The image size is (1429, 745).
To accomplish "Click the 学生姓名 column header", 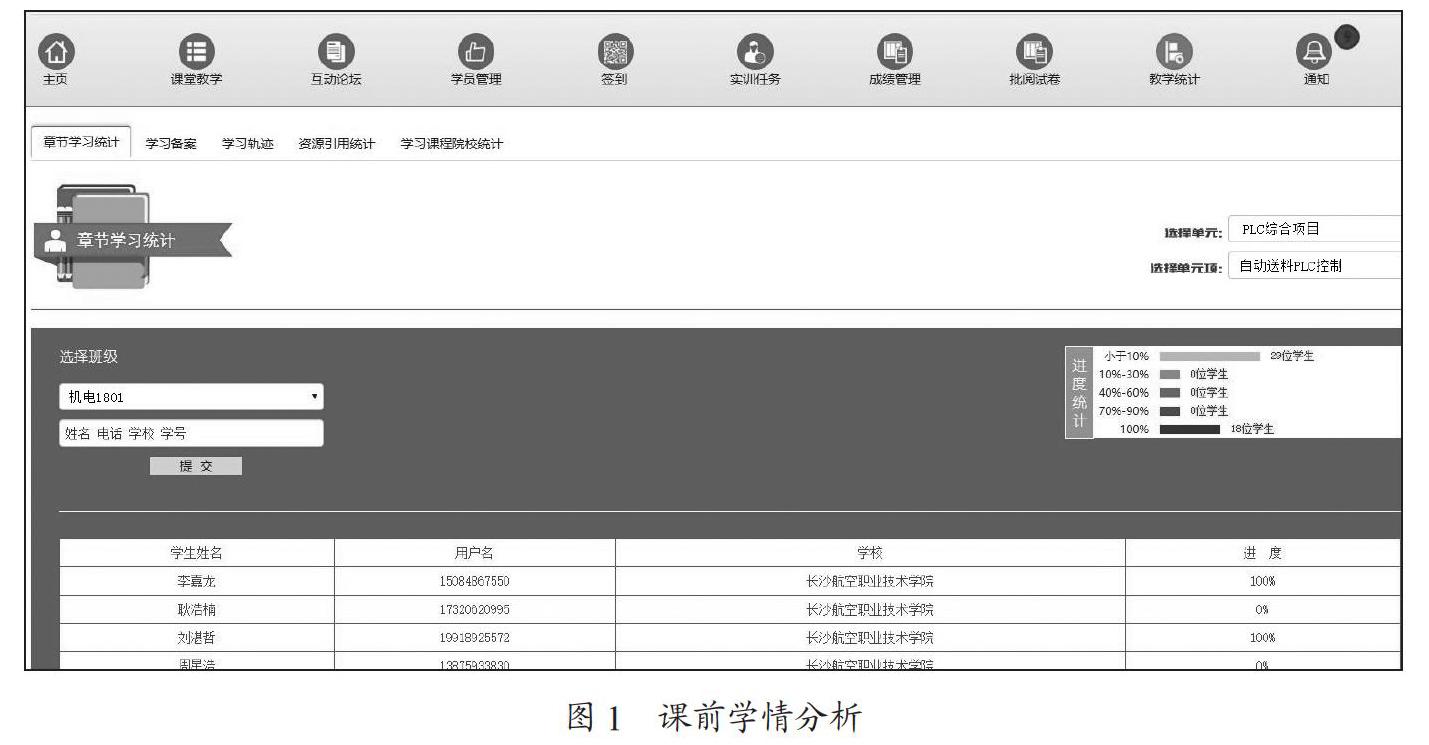I will pos(196,553).
